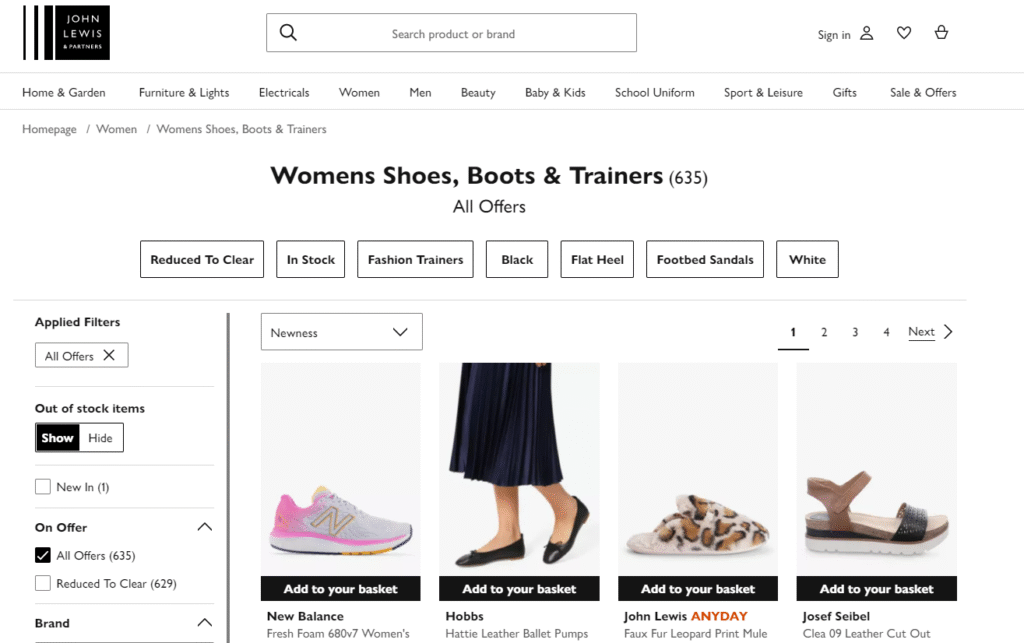Go to results page 1
This screenshot has height=643, width=1024.
(x=793, y=332)
